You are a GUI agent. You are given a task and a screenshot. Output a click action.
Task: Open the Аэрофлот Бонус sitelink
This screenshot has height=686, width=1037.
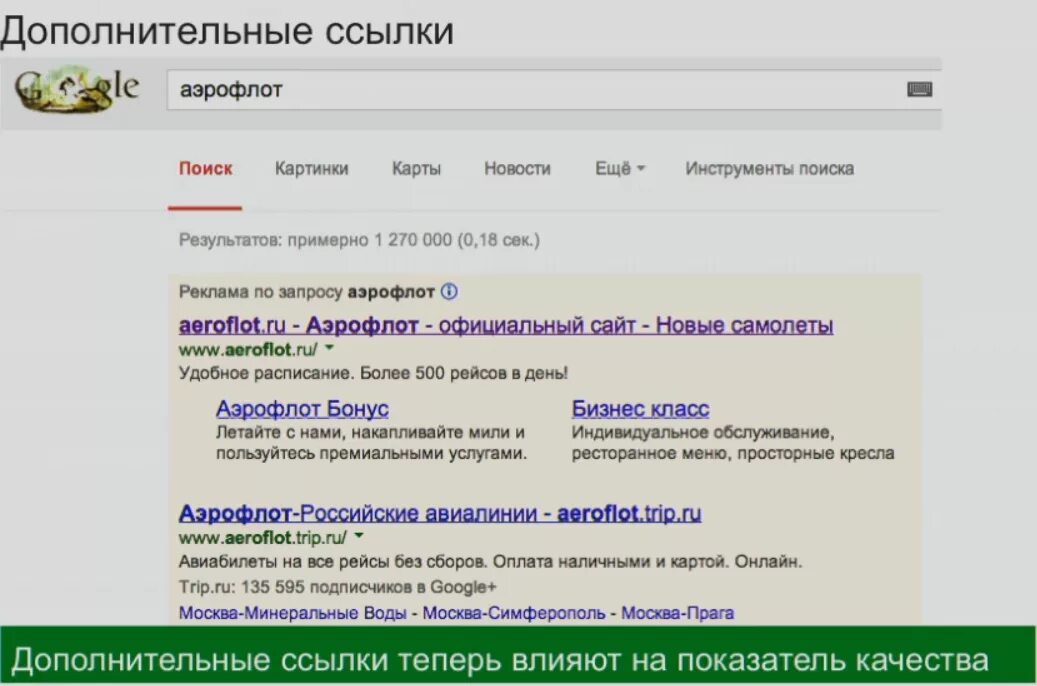click(x=302, y=409)
